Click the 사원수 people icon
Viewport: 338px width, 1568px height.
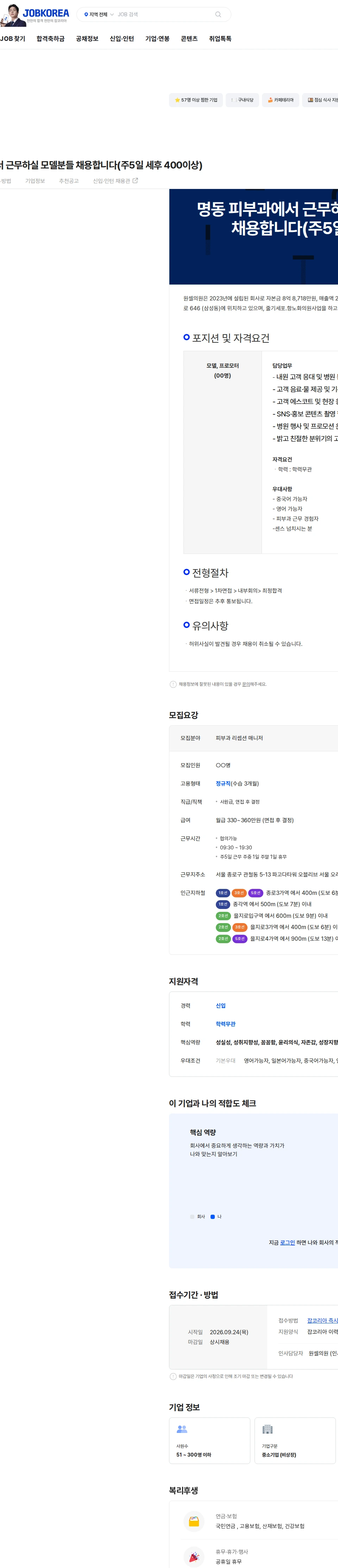tap(182, 1429)
